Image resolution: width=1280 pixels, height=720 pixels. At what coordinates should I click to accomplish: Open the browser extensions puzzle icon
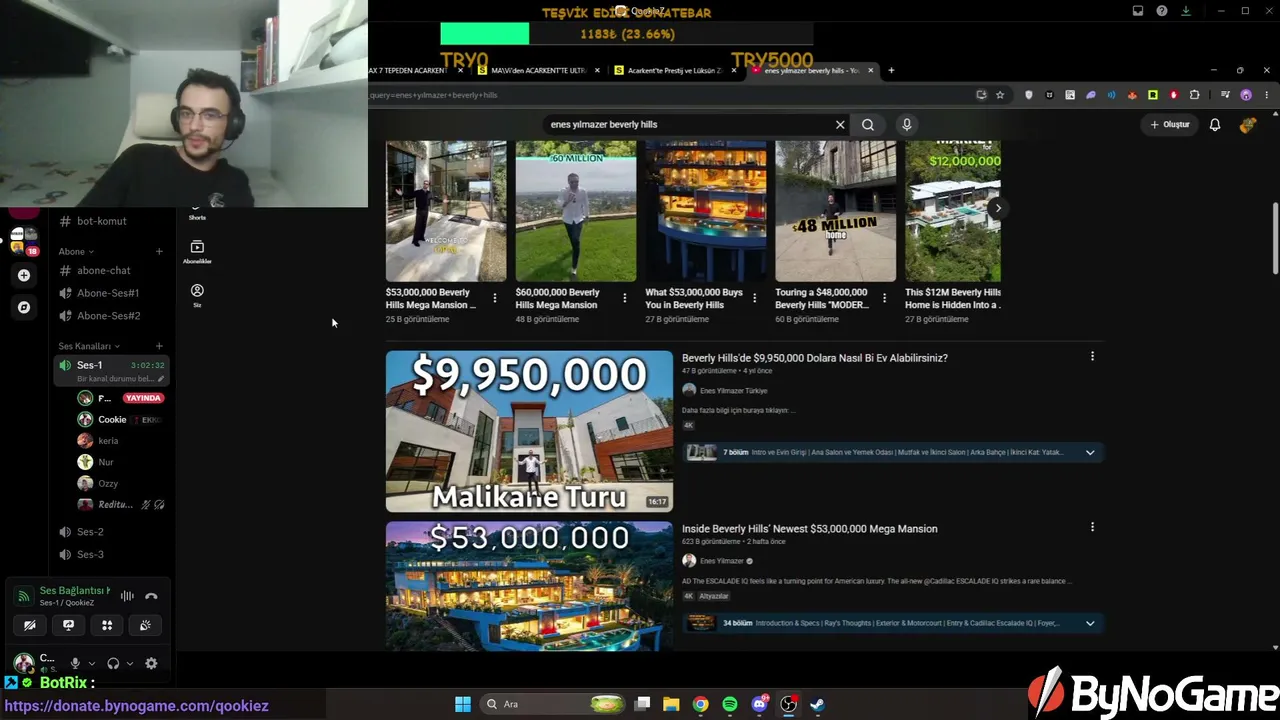[1194, 95]
